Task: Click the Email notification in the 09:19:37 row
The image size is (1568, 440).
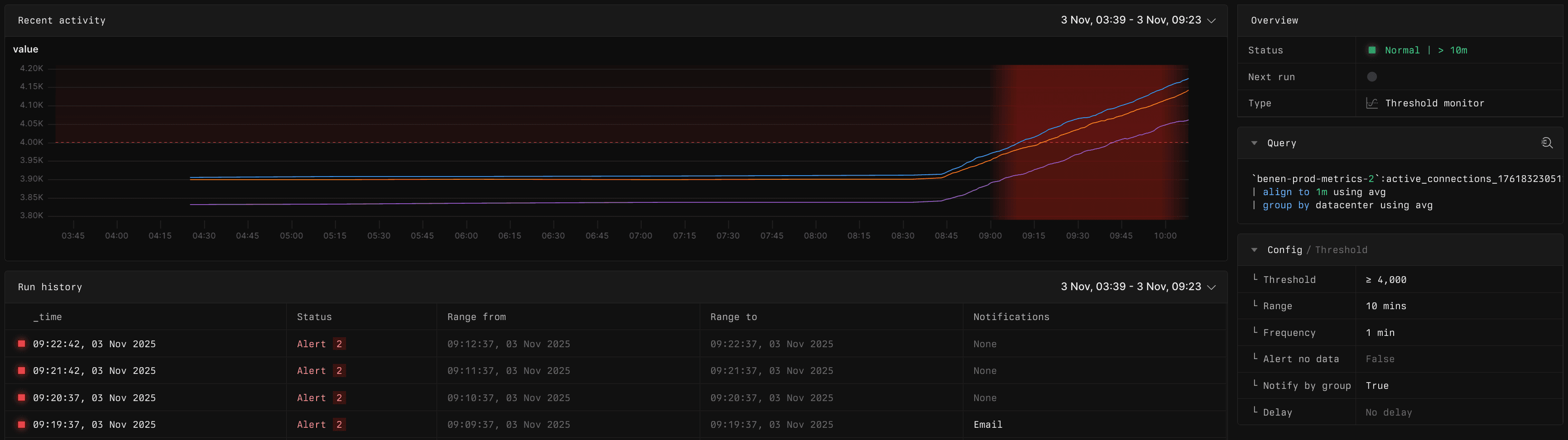Action: [987, 424]
